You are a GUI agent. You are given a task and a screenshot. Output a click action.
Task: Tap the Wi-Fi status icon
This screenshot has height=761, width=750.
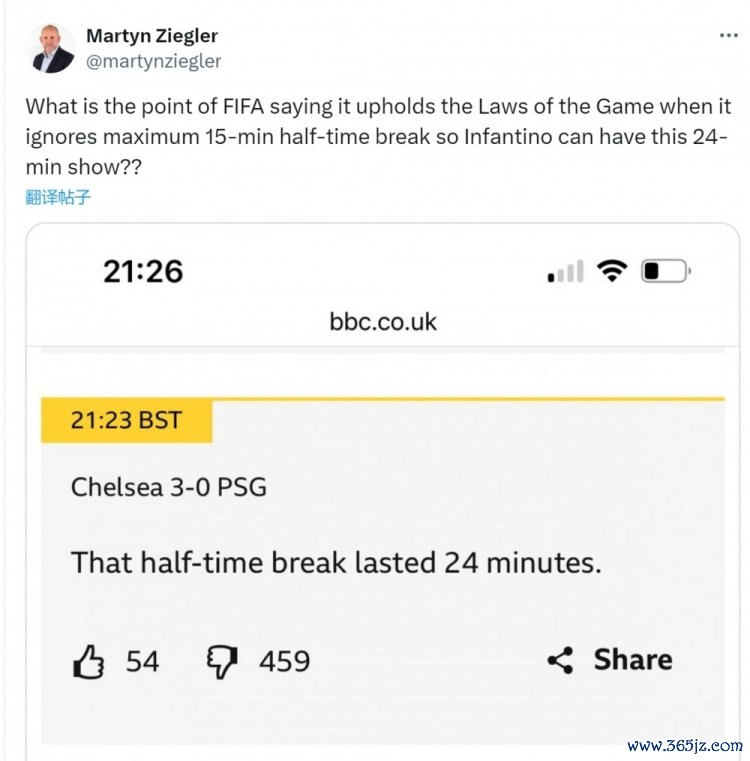[610, 270]
